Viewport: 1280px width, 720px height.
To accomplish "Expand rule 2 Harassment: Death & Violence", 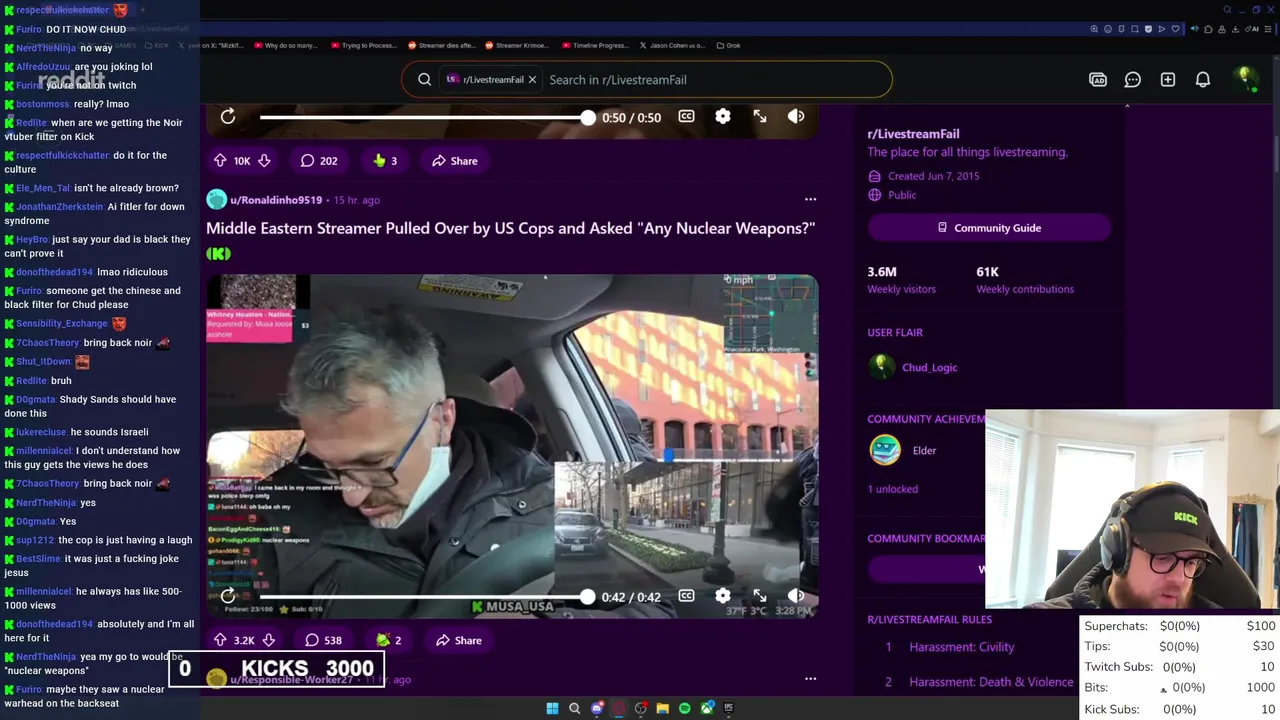I will [x=991, y=682].
